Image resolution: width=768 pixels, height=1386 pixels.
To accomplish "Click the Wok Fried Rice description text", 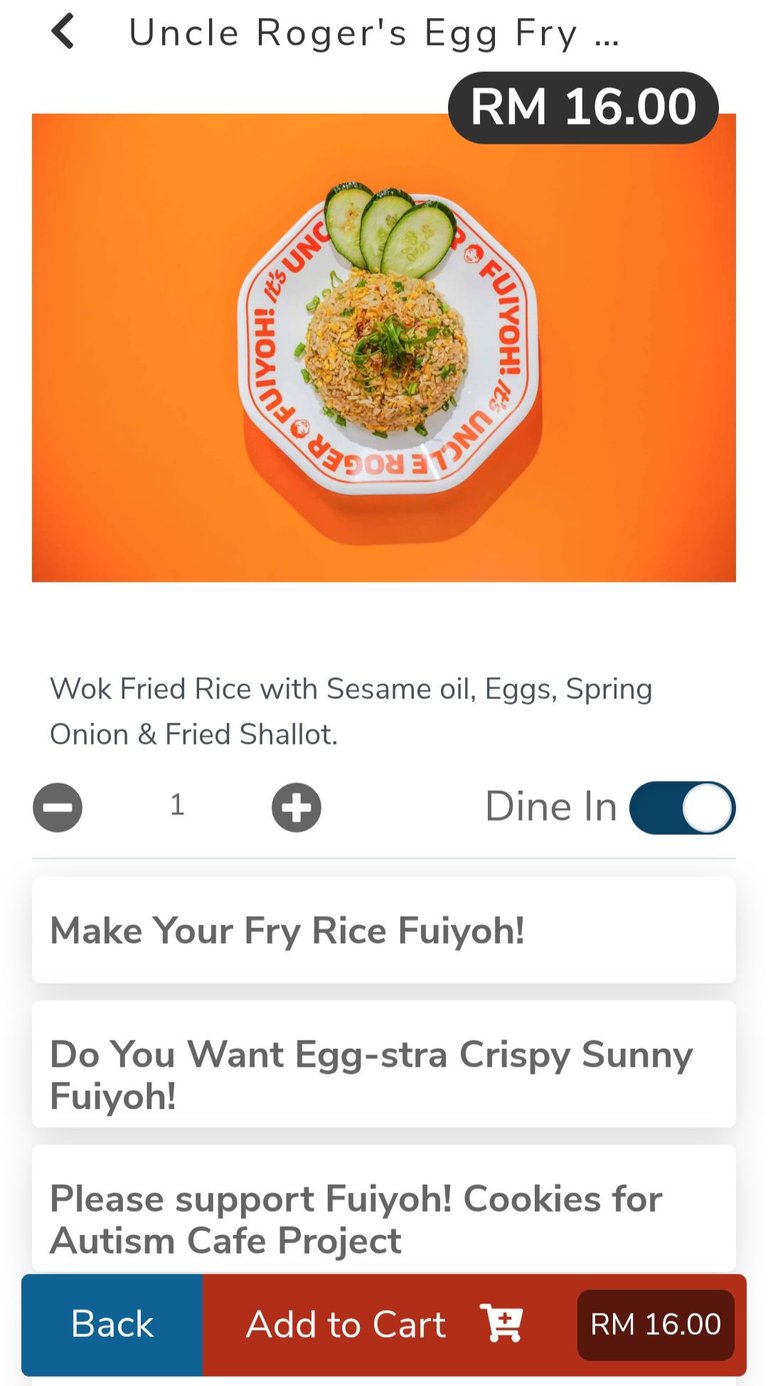I will [x=351, y=711].
